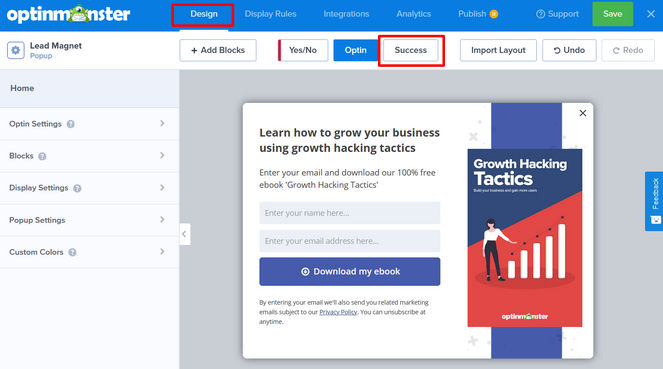
Task: Select the Optin view
Action: 355,50
